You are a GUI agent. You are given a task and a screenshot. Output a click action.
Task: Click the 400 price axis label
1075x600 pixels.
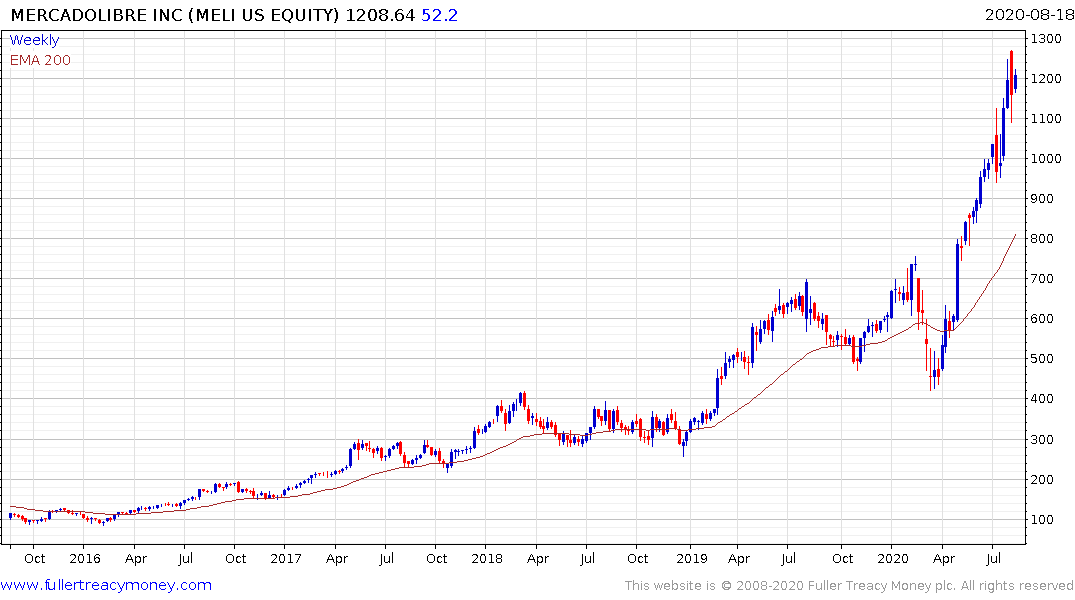(1042, 399)
